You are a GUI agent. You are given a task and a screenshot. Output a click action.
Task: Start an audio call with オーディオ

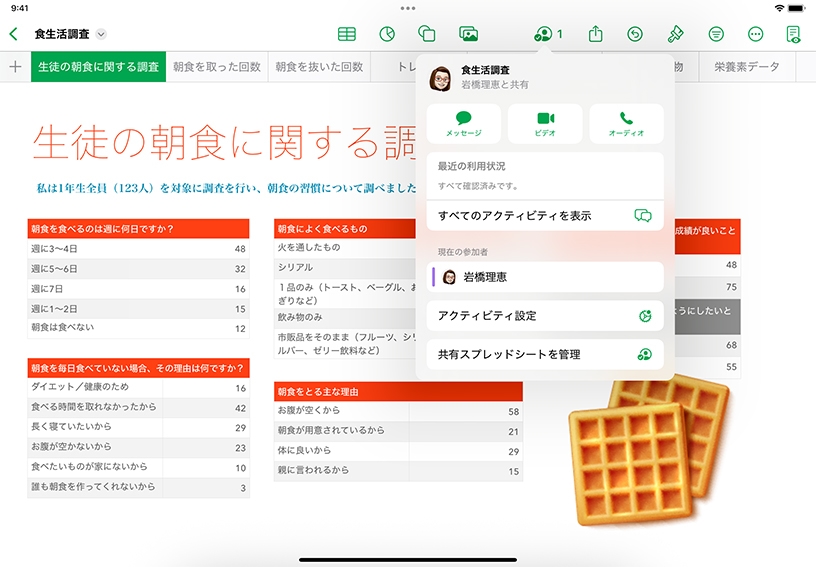pyautogui.click(x=626, y=123)
